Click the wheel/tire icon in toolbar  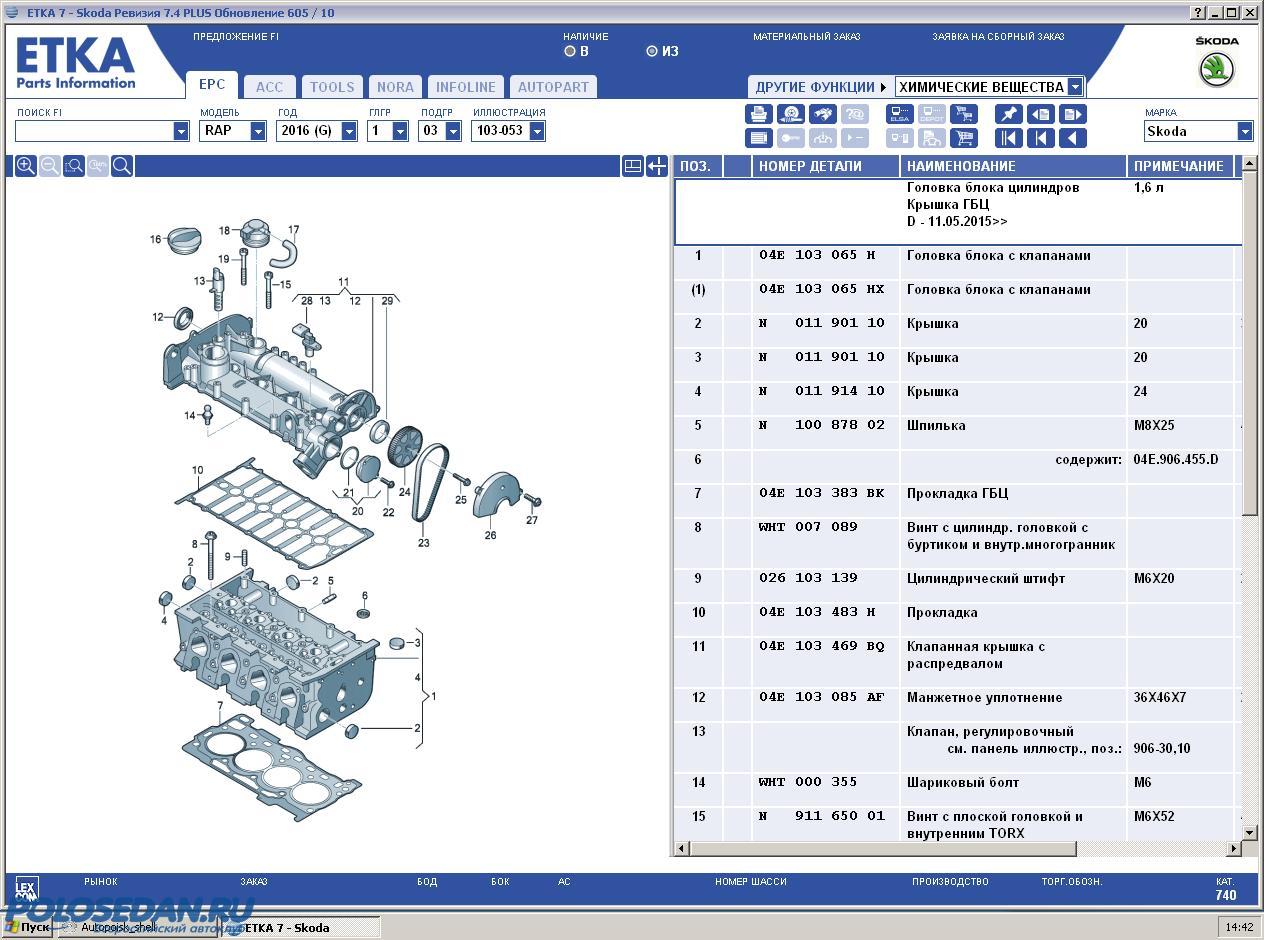pos(791,114)
